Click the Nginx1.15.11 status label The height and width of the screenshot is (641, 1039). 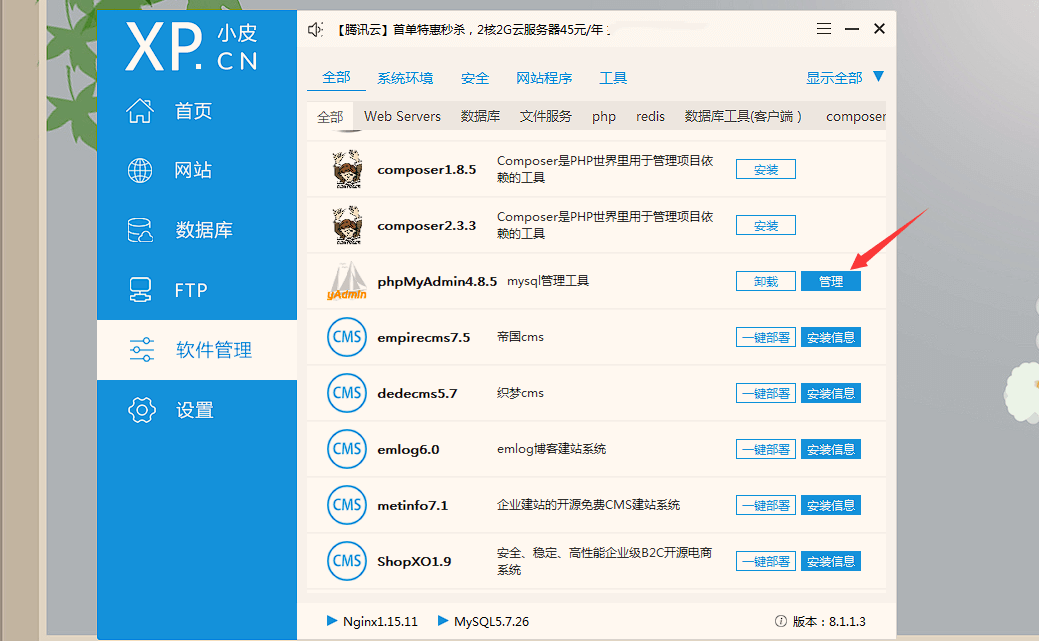tap(380, 621)
